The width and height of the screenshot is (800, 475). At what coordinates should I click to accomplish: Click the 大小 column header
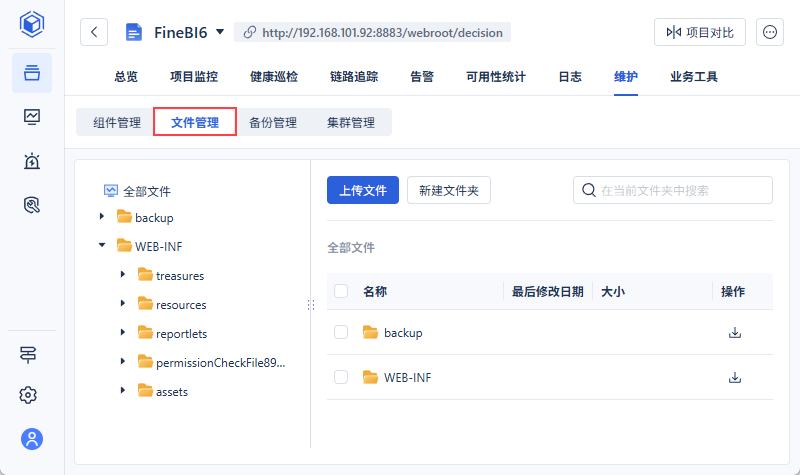tap(613, 291)
